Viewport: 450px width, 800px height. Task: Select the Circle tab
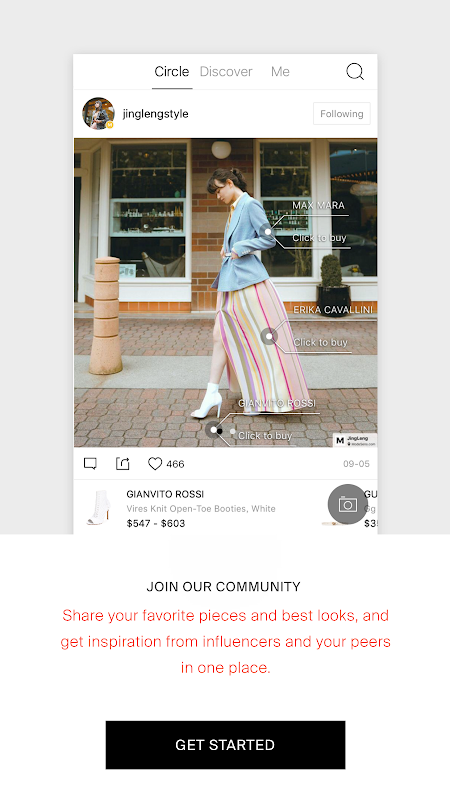click(172, 71)
